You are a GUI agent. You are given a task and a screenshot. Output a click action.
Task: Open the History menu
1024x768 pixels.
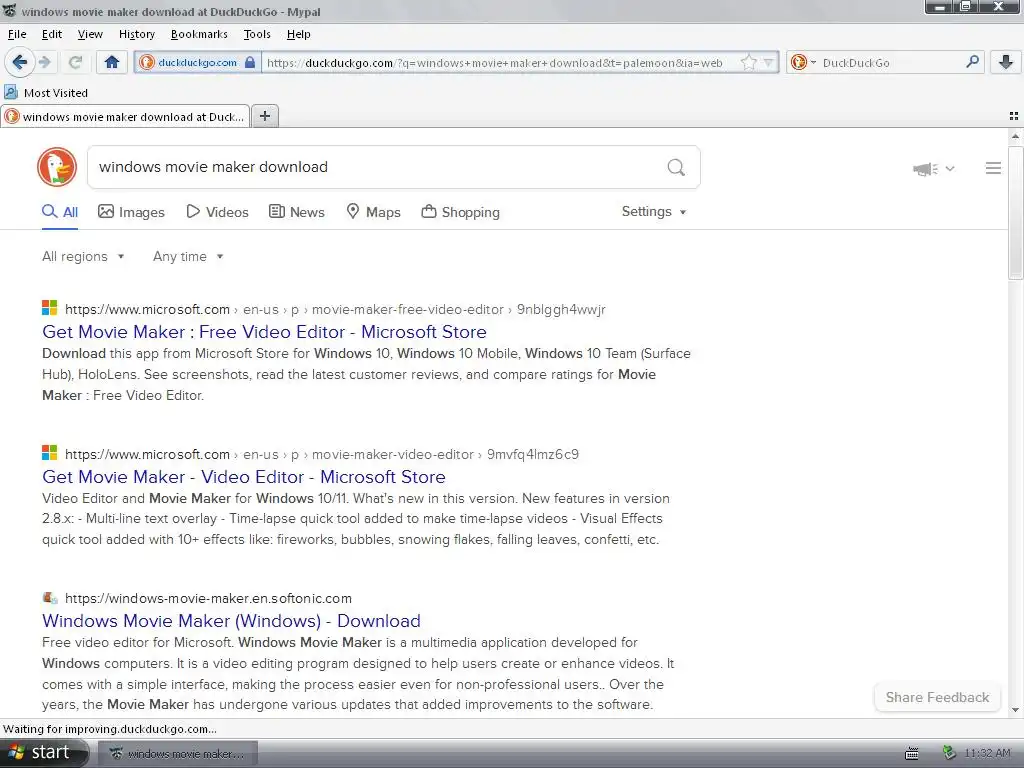pos(136,34)
